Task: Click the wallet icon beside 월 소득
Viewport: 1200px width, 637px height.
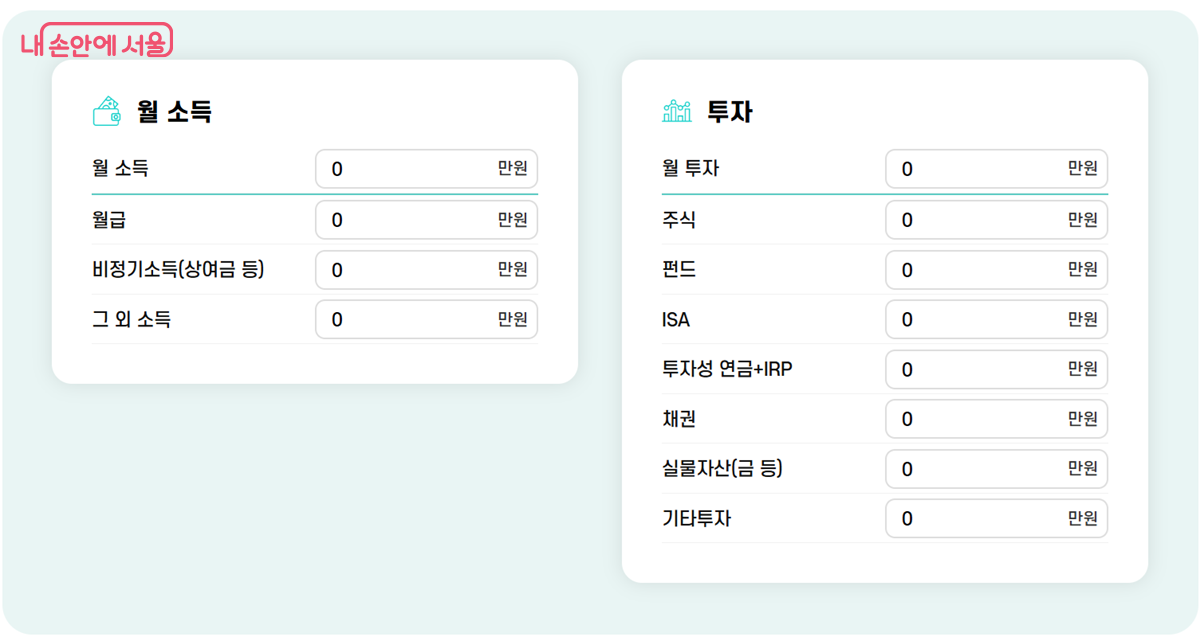Action: point(107,112)
